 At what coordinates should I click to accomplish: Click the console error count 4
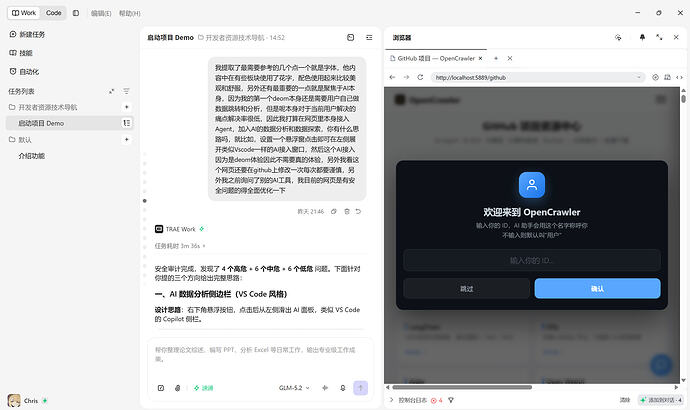[x=437, y=400]
